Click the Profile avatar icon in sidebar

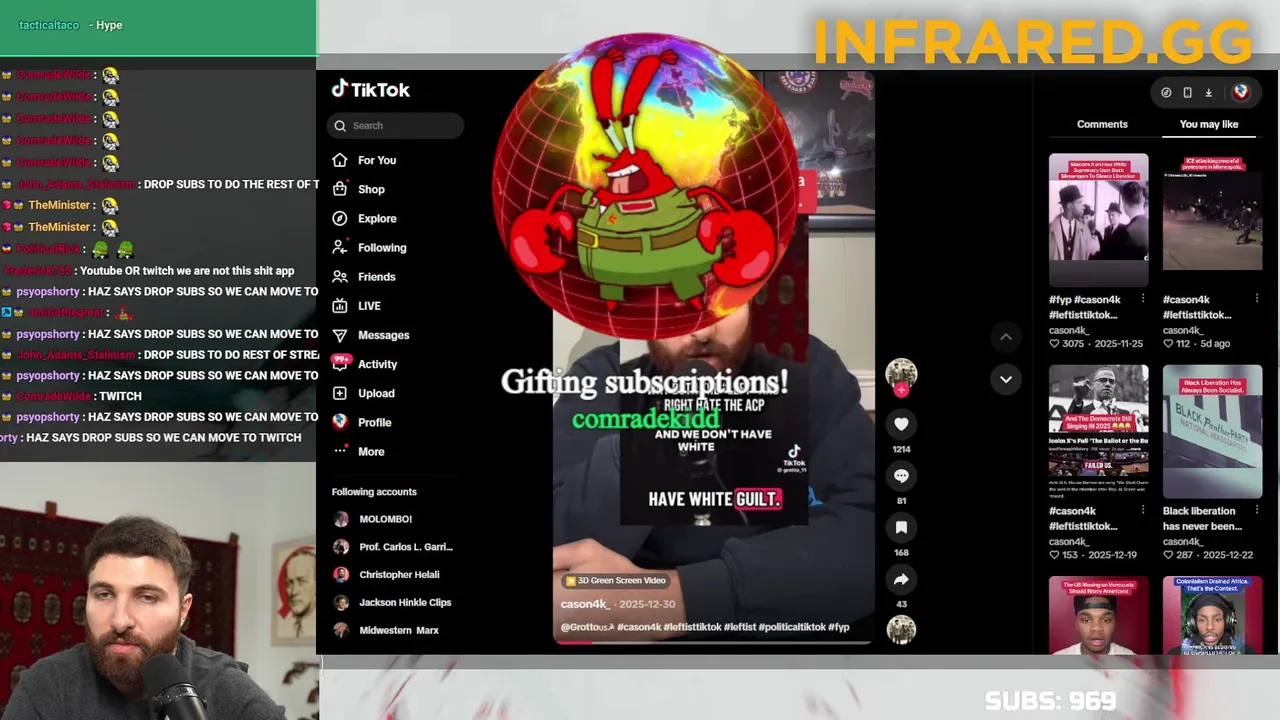pyautogui.click(x=340, y=422)
